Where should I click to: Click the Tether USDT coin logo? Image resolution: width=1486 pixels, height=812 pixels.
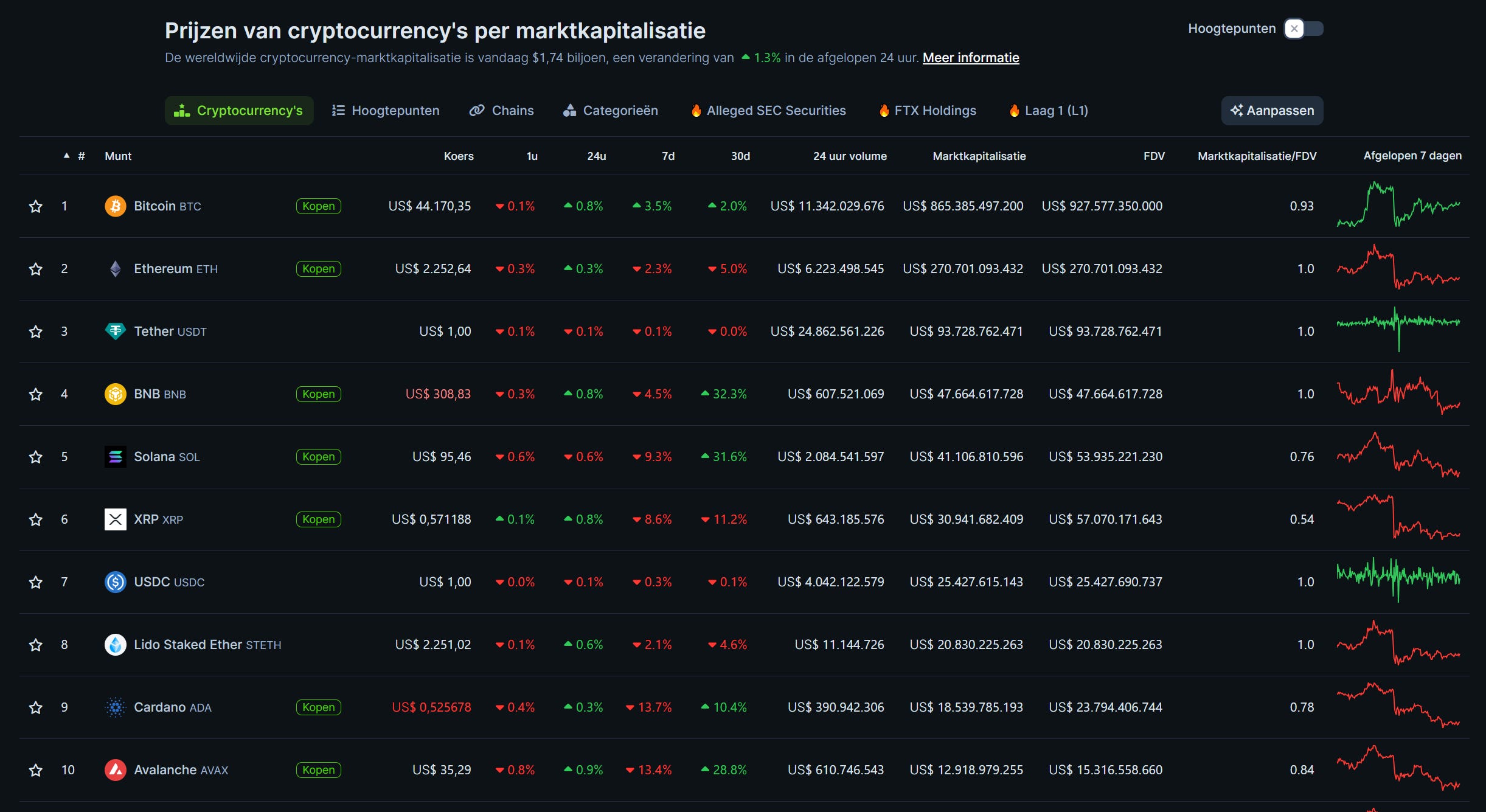(116, 331)
